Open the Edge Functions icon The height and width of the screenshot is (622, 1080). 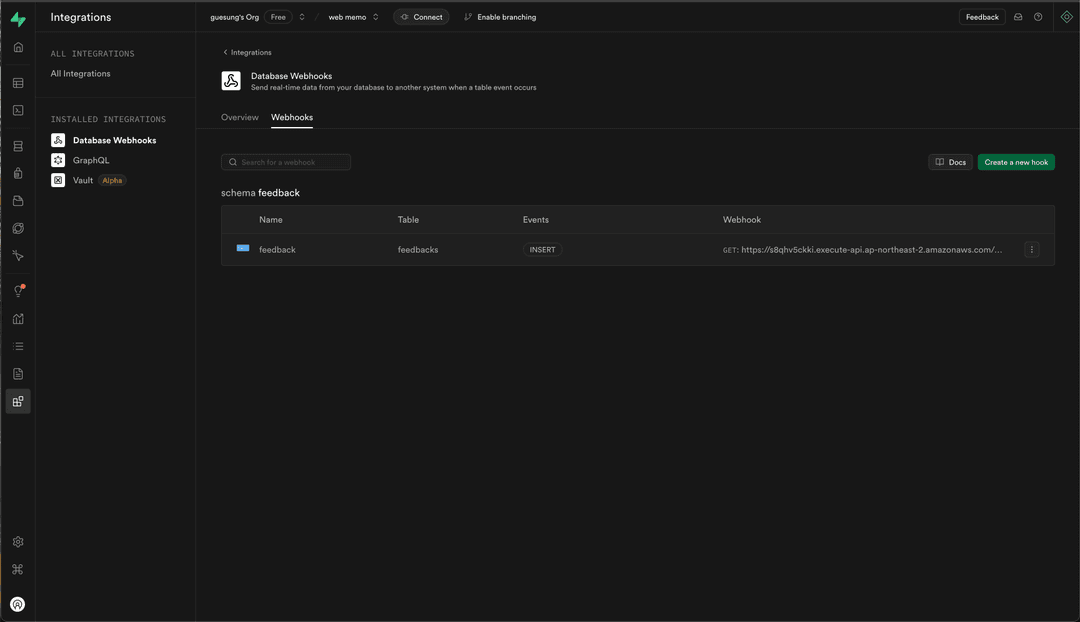click(x=18, y=229)
